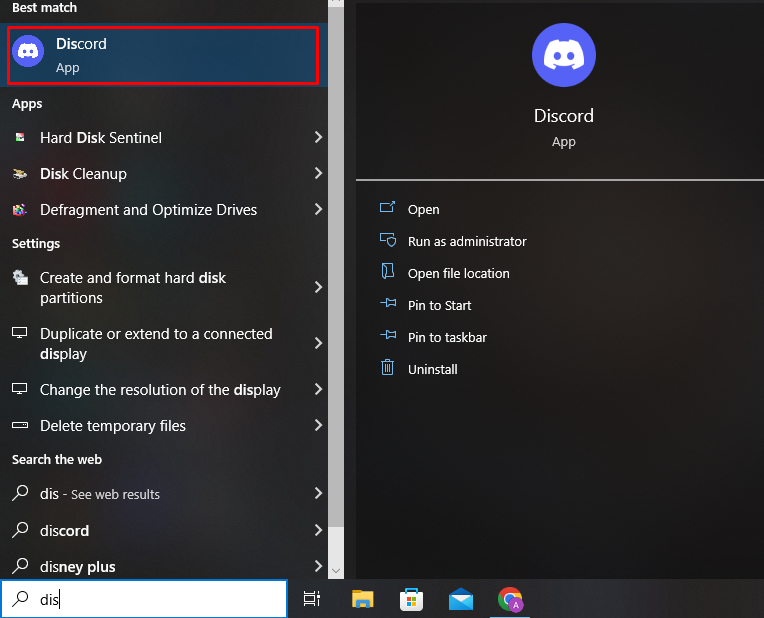This screenshot has height=618, width=764.
Task: Click the Open action icon
Action: pyautogui.click(x=387, y=208)
